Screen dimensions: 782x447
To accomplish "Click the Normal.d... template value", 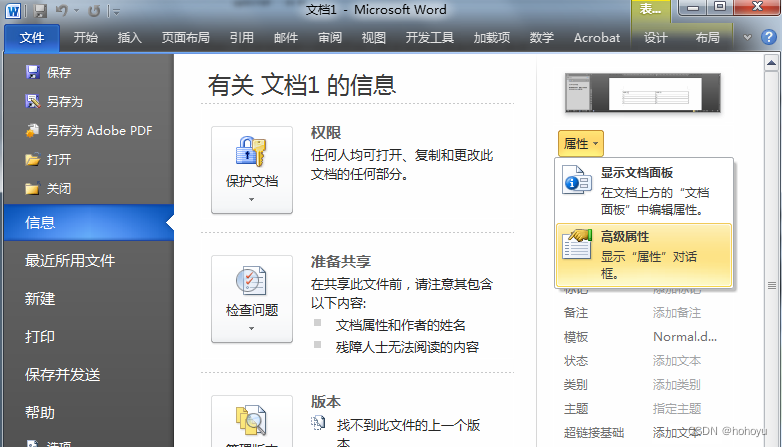I will pos(685,337).
